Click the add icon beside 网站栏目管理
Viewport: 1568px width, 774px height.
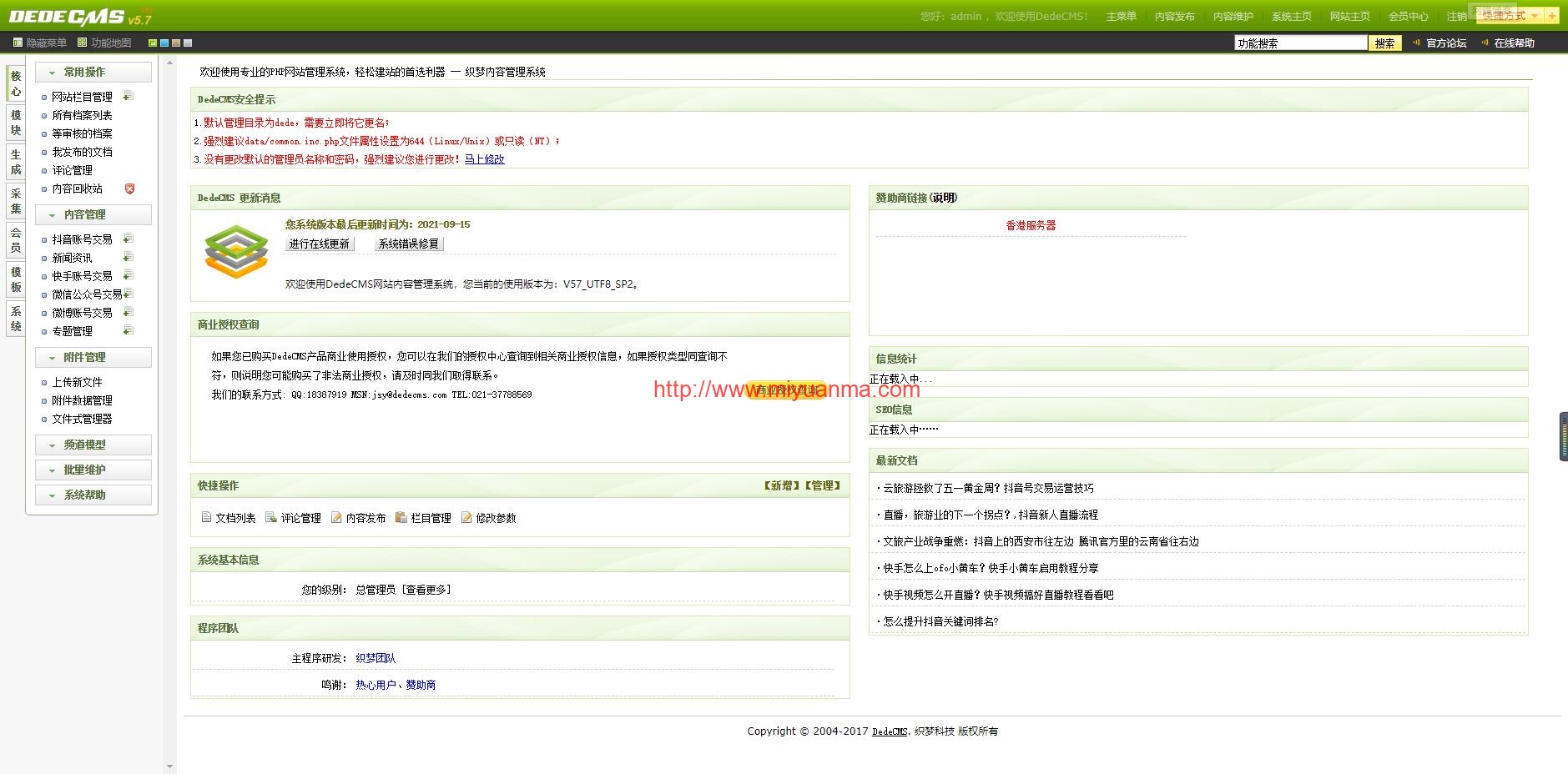[129, 97]
